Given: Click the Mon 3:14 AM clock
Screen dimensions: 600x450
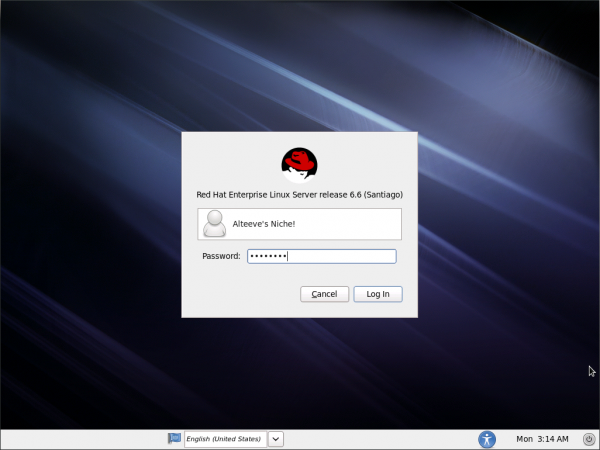Looking at the screenshot, I should tap(542, 438).
